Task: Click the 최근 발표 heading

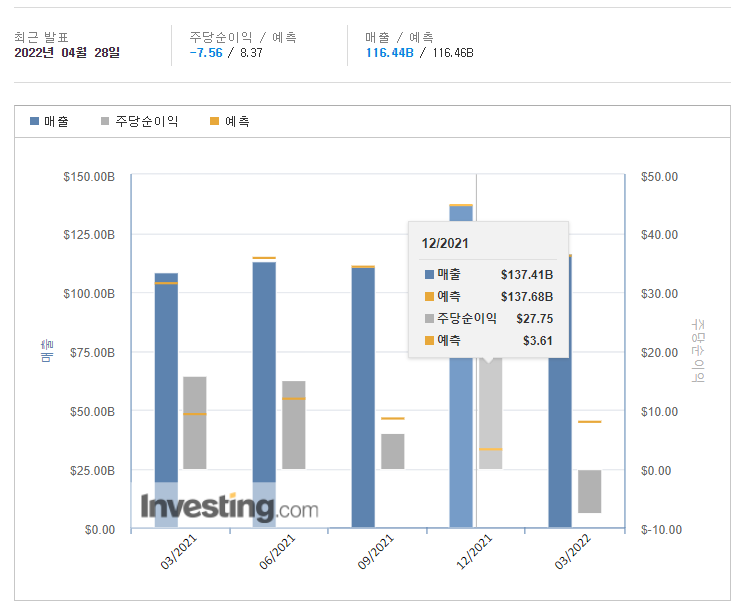Action: tap(41, 37)
